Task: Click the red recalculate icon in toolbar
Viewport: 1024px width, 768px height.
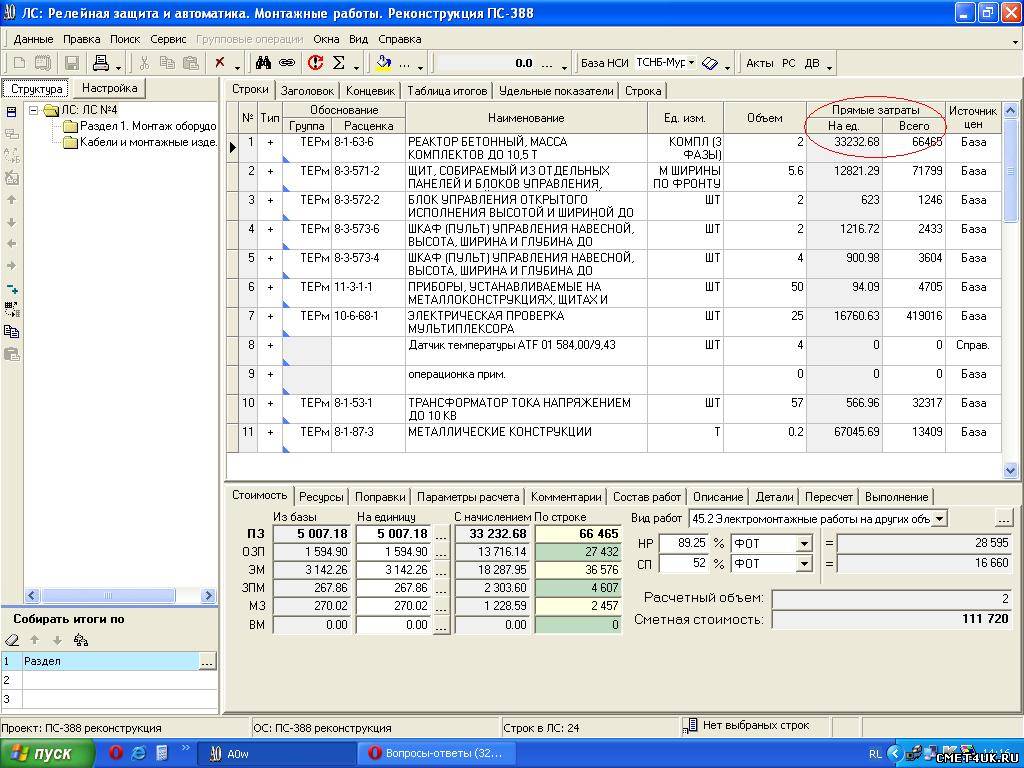Action: [x=315, y=63]
